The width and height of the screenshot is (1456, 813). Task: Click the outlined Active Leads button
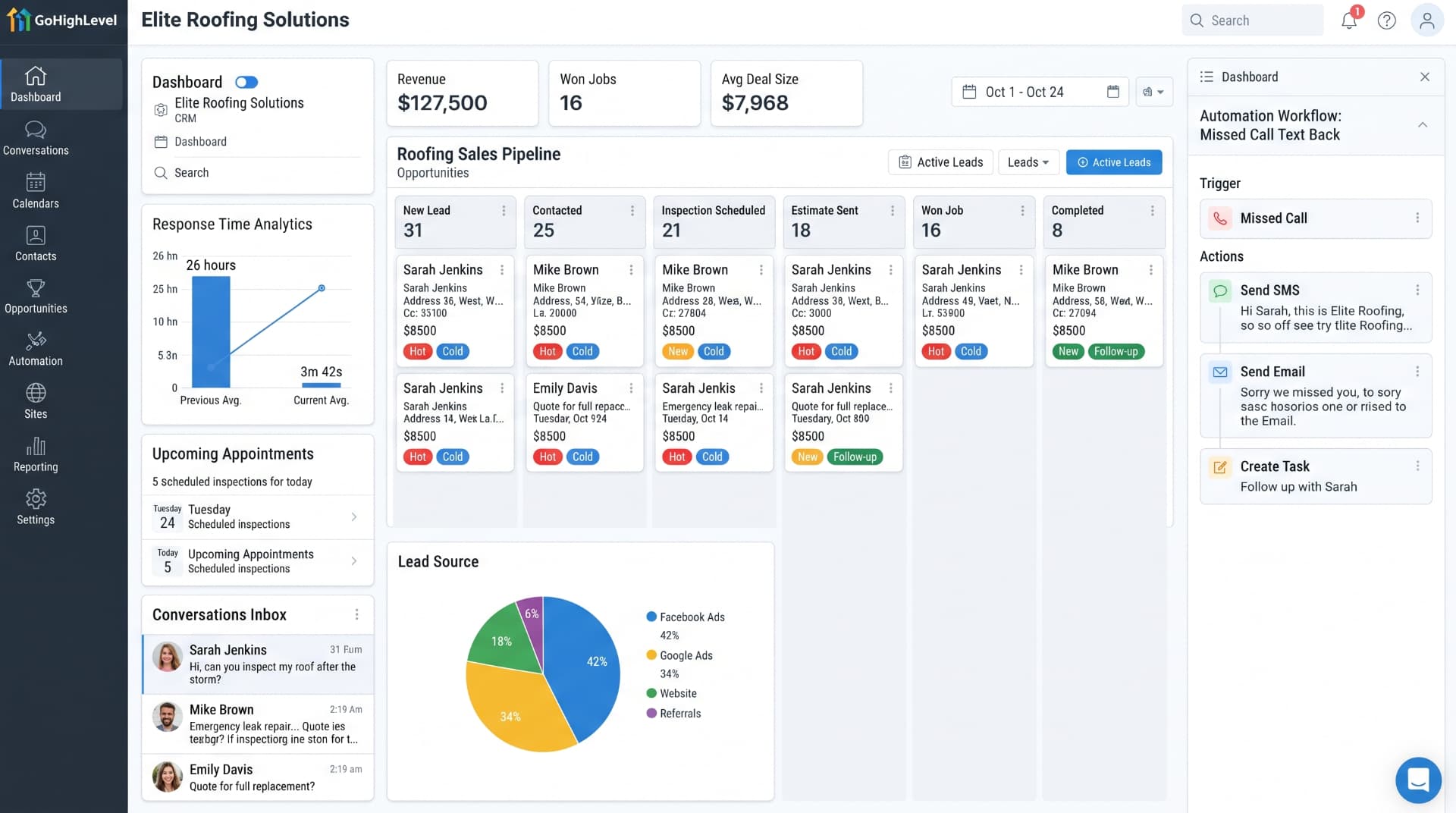tap(940, 162)
